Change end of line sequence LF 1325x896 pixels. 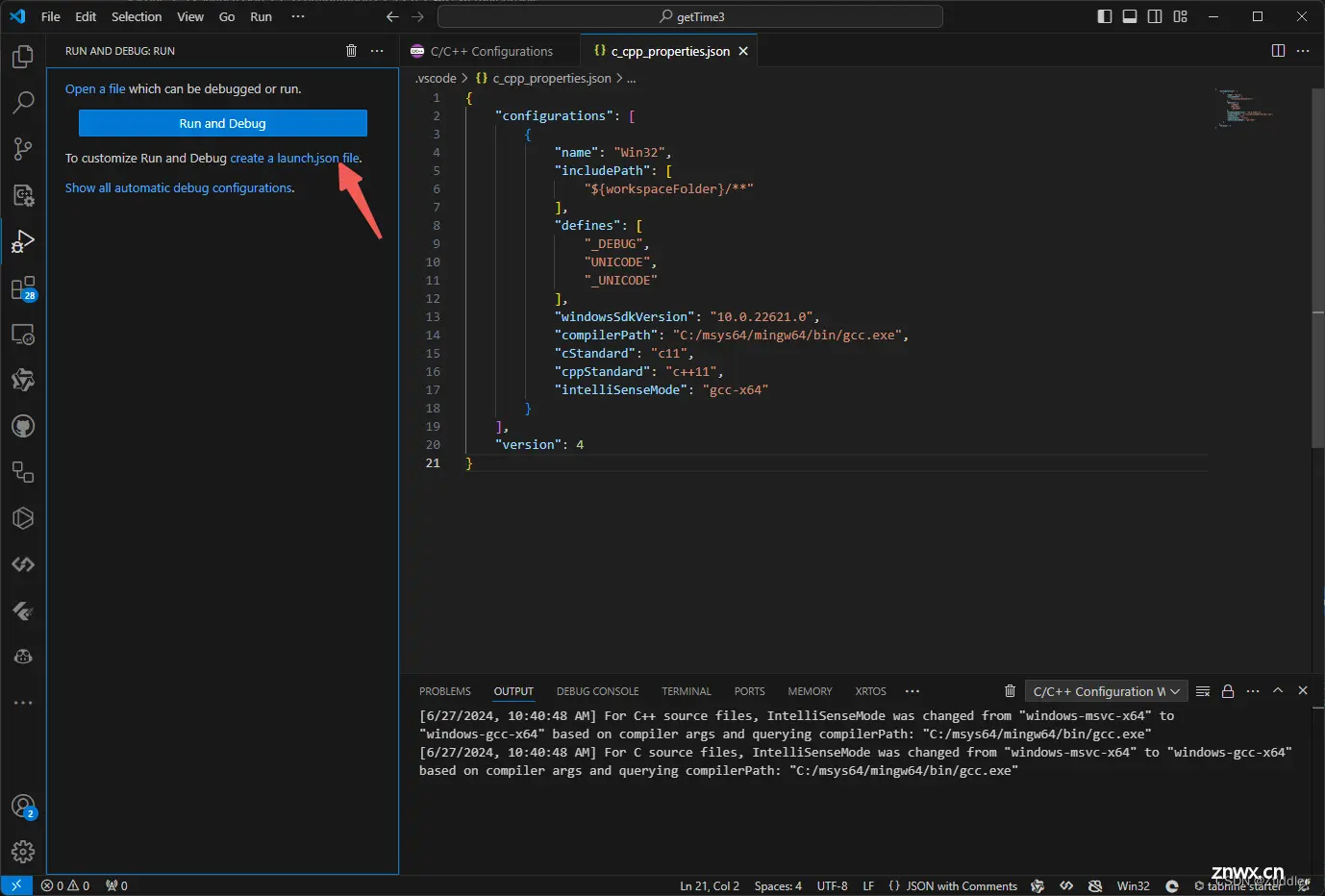pos(868,885)
